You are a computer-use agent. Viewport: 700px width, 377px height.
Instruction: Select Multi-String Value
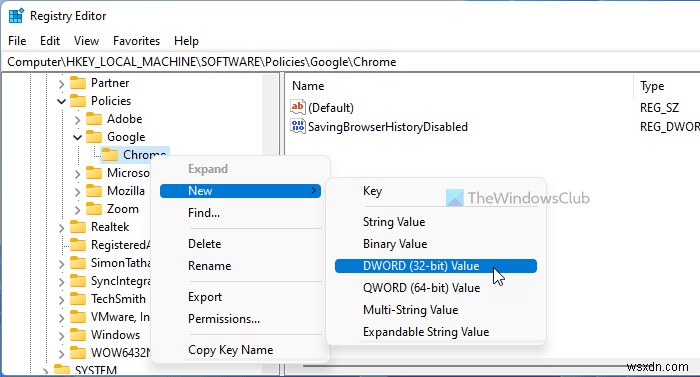(x=436, y=310)
